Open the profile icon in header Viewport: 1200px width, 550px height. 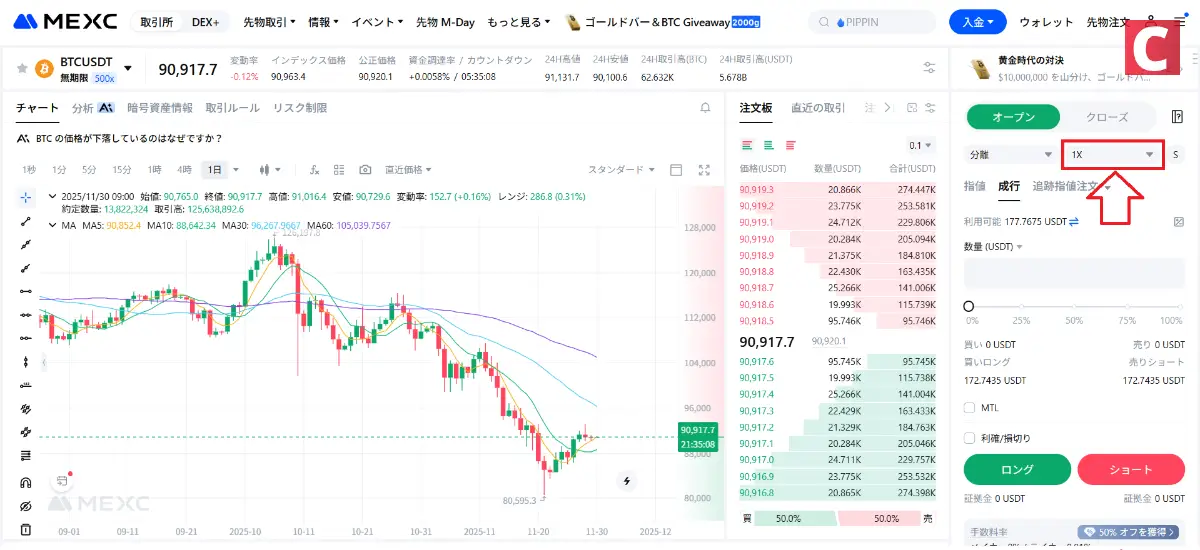point(1151,21)
